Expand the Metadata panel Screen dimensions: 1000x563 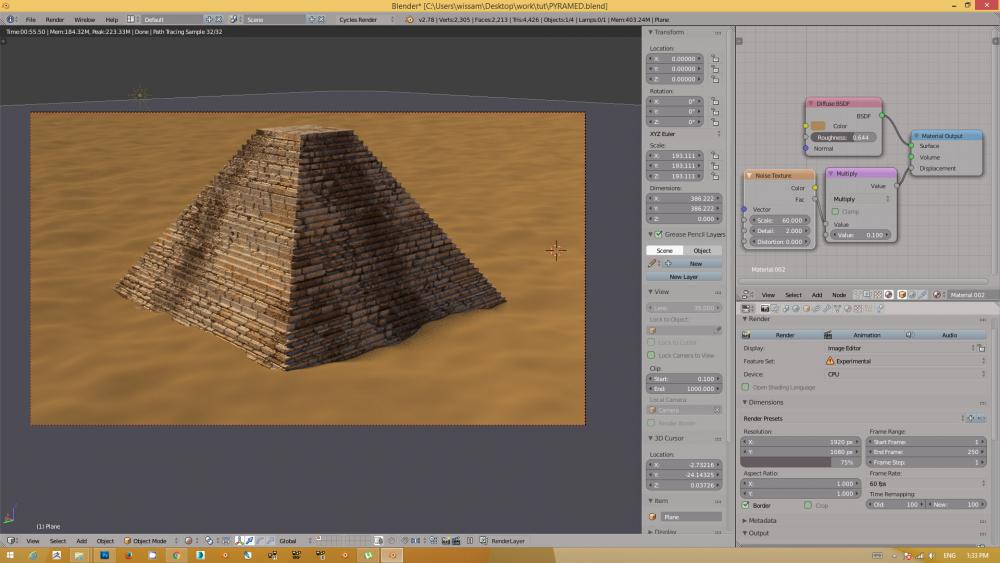click(762, 520)
